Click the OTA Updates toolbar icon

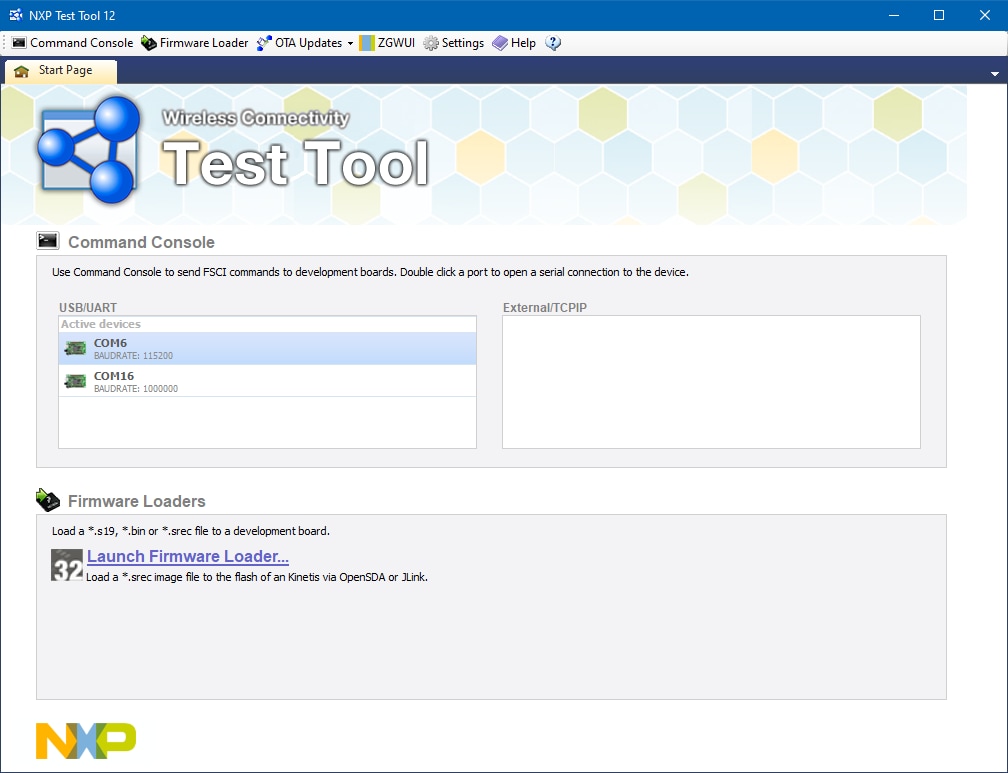[264, 43]
